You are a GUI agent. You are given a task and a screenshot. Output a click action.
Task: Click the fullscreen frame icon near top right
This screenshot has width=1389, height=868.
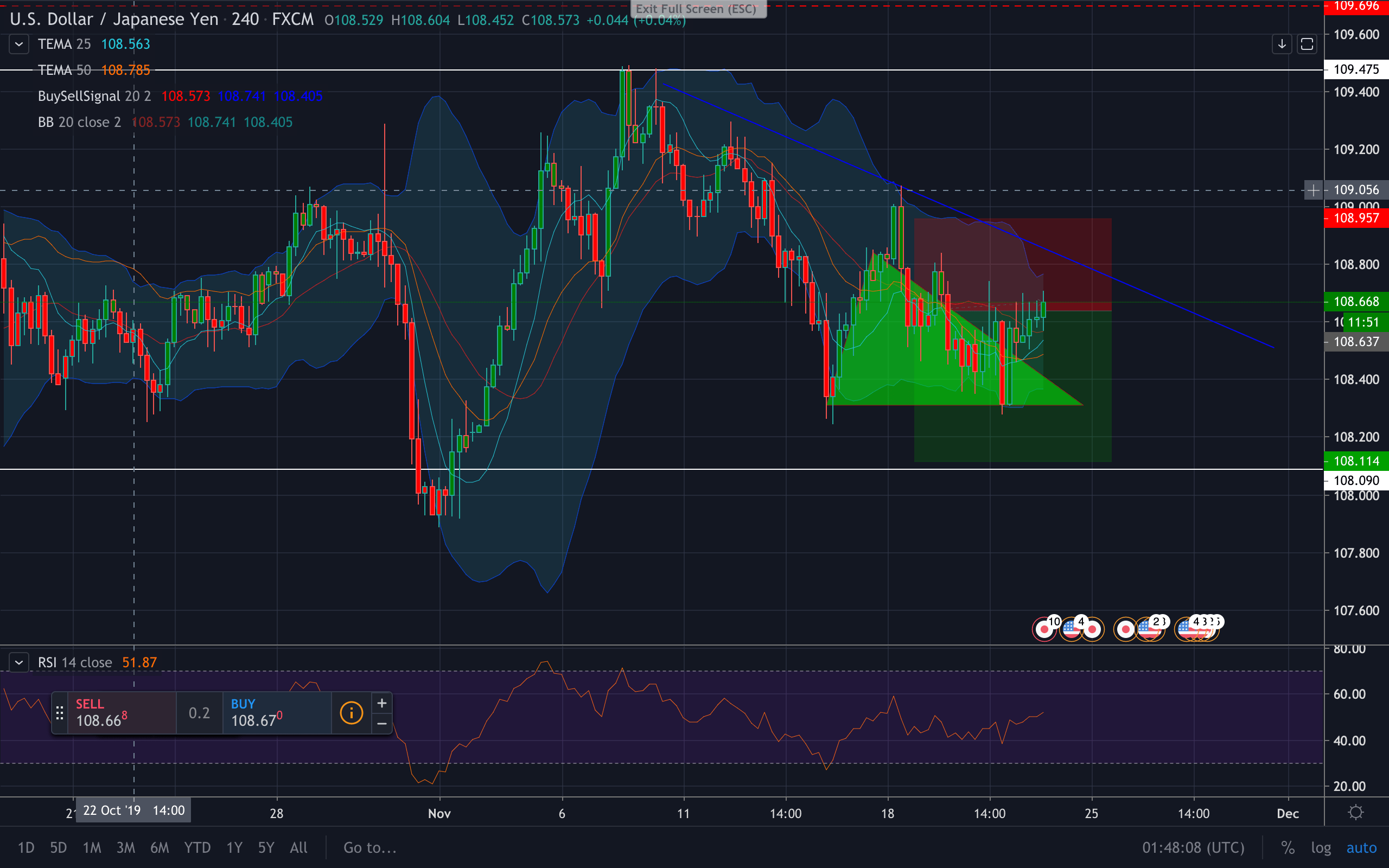pyautogui.click(x=1307, y=43)
